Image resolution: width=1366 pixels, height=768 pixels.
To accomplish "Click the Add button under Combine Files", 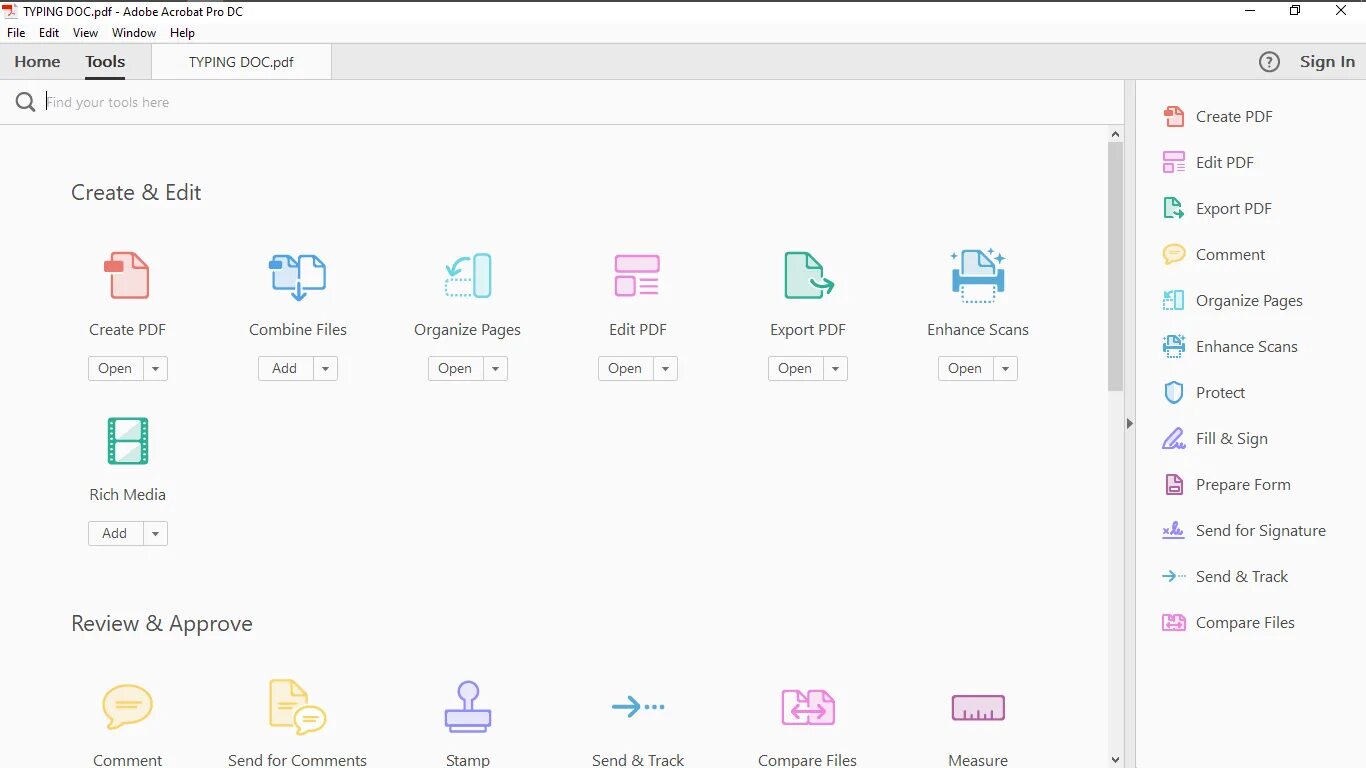I will 285,369.
